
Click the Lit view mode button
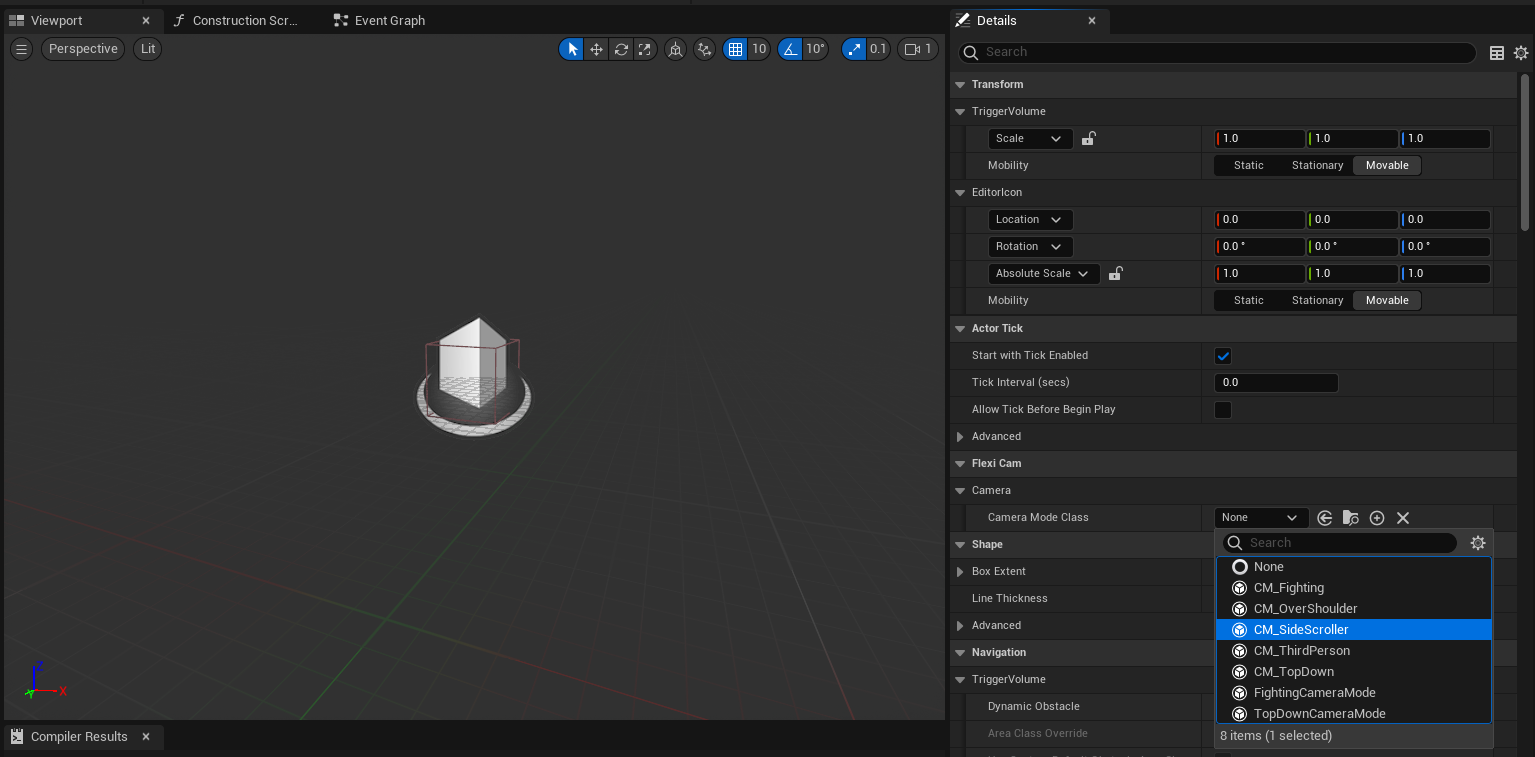(147, 49)
